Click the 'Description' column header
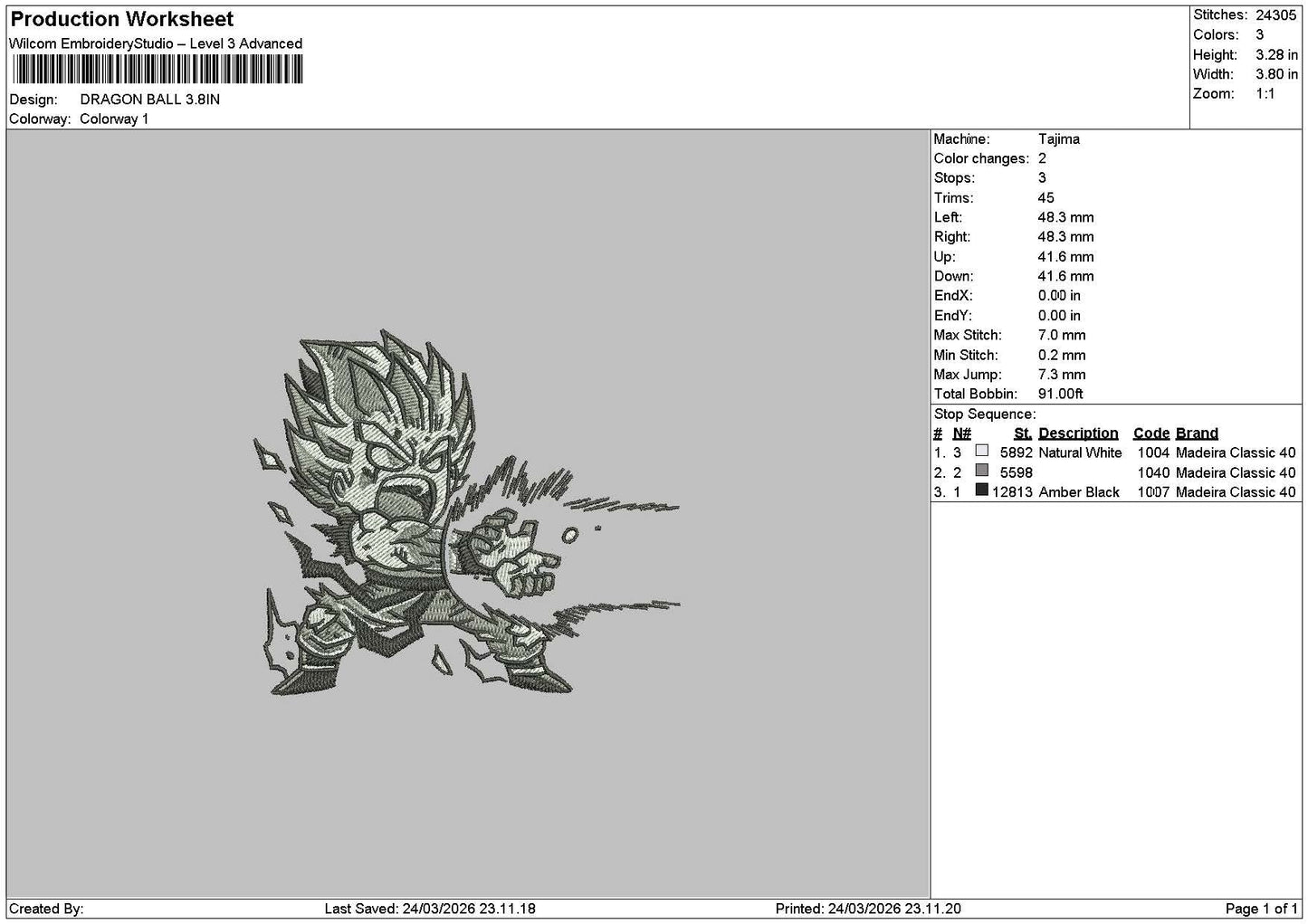This screenshot has width=1308, height=924. tap(1078, 433)
